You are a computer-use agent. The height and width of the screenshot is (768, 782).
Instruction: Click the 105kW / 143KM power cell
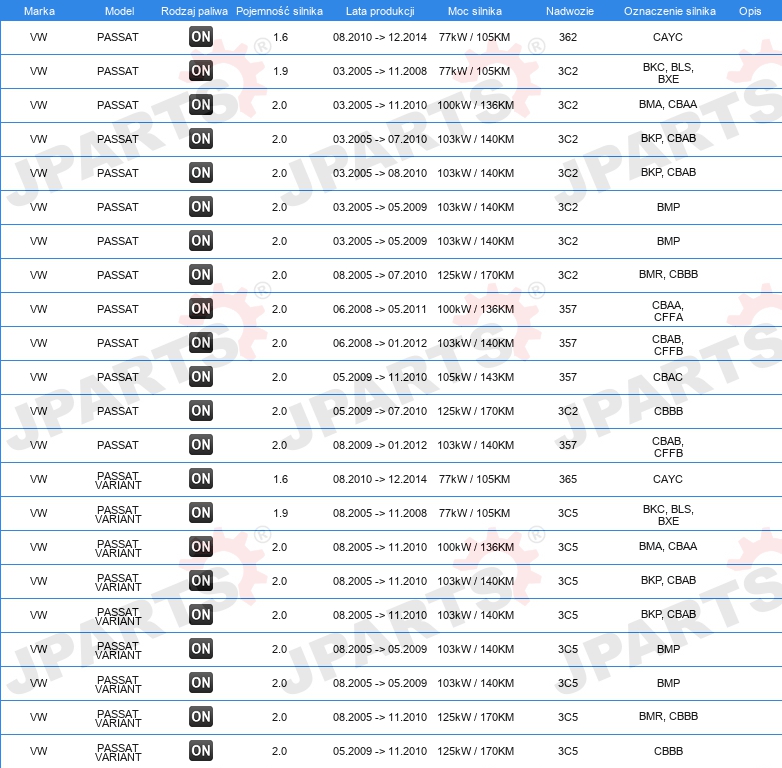[475, 377]
